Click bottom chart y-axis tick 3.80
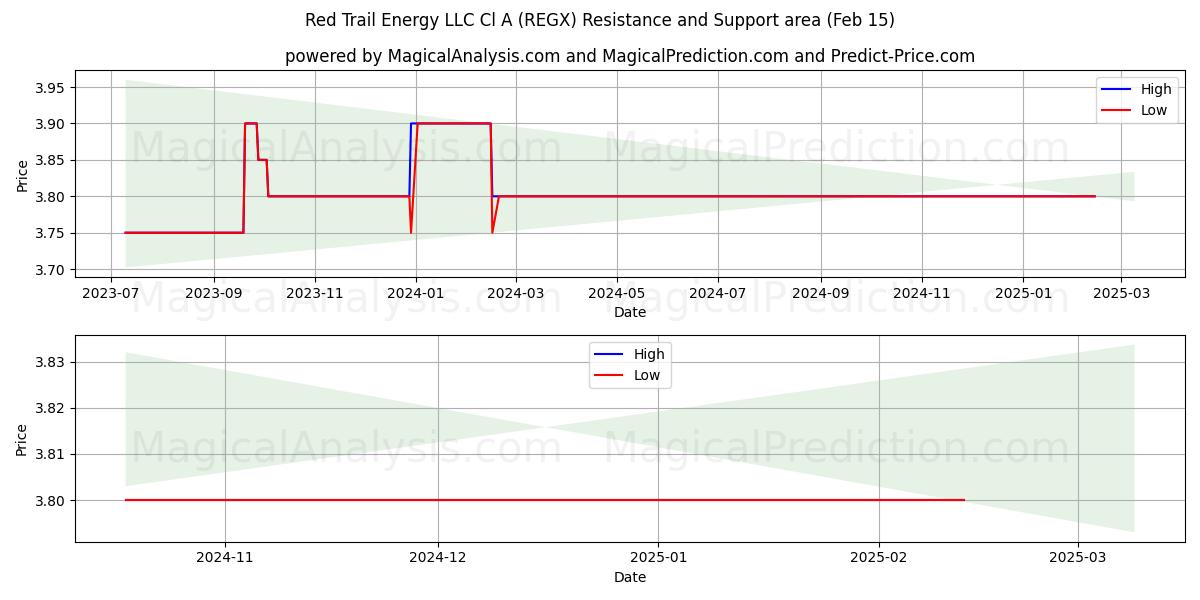This screenshot has height=600, width=1200. click(51, 500)
